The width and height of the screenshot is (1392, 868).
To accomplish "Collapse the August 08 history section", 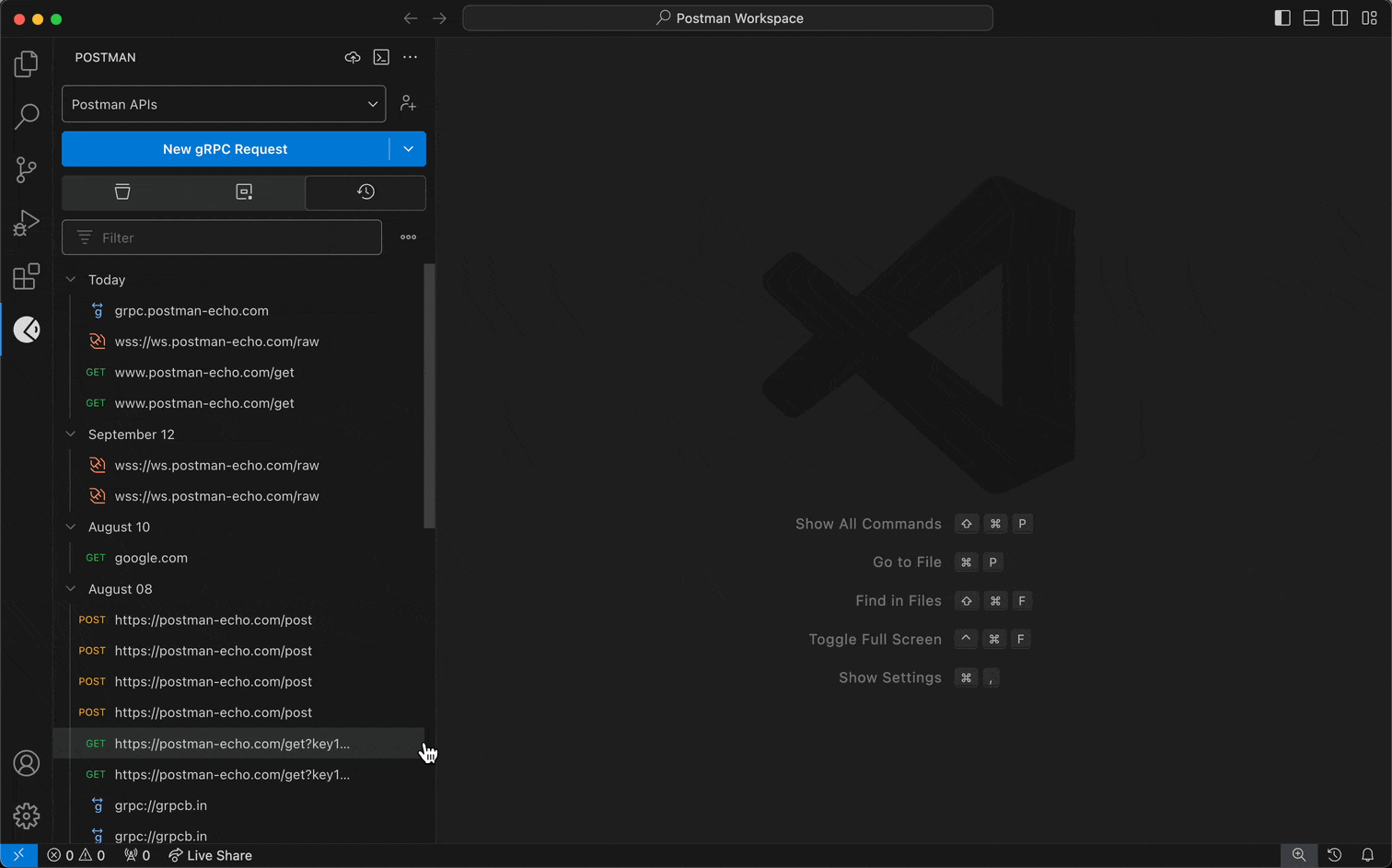I will click(x=71, y=588).
